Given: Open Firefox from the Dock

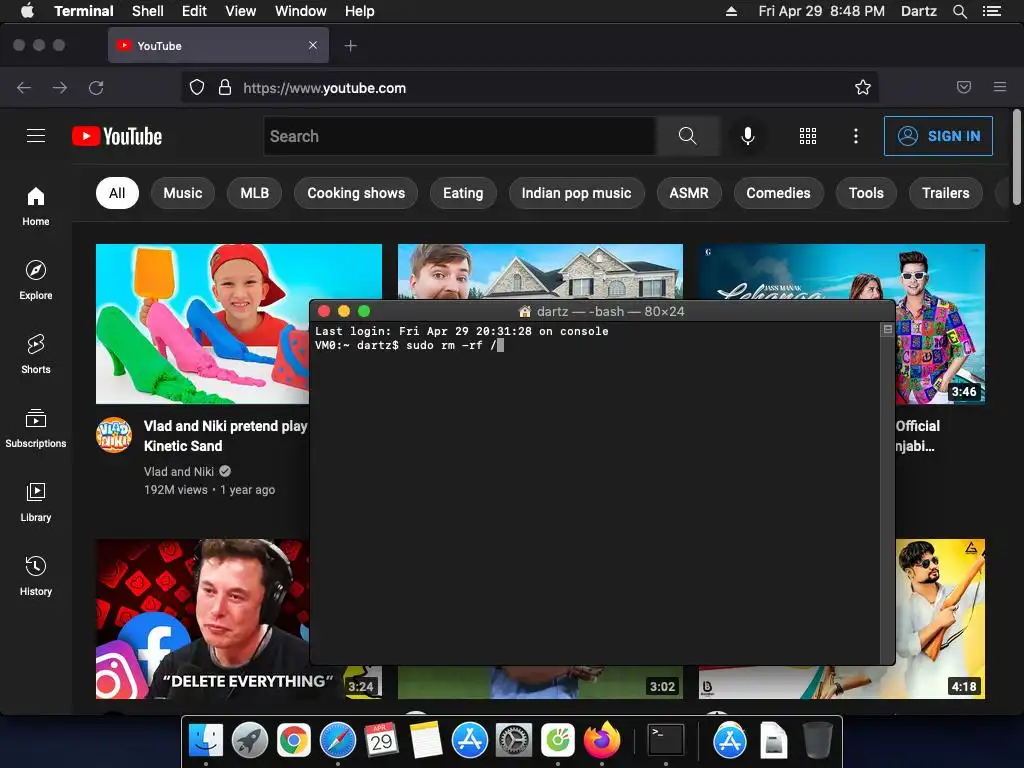Looking at the screenshot, I should pyautogui.click(x=601, y=740).
